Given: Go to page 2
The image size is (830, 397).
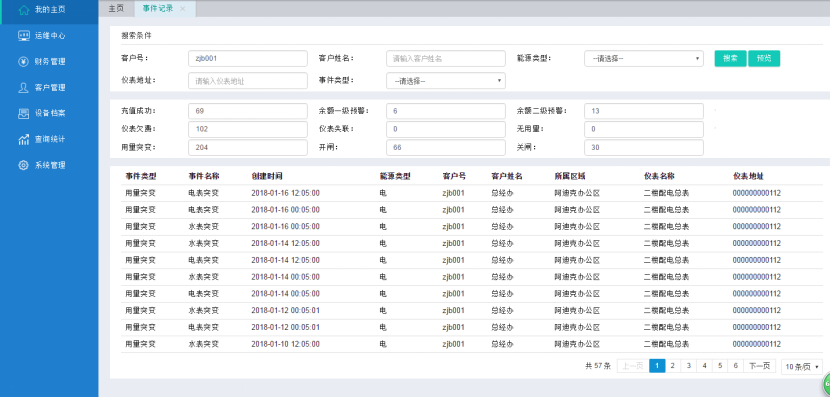Looking at the screenshot, I should 673,366.
